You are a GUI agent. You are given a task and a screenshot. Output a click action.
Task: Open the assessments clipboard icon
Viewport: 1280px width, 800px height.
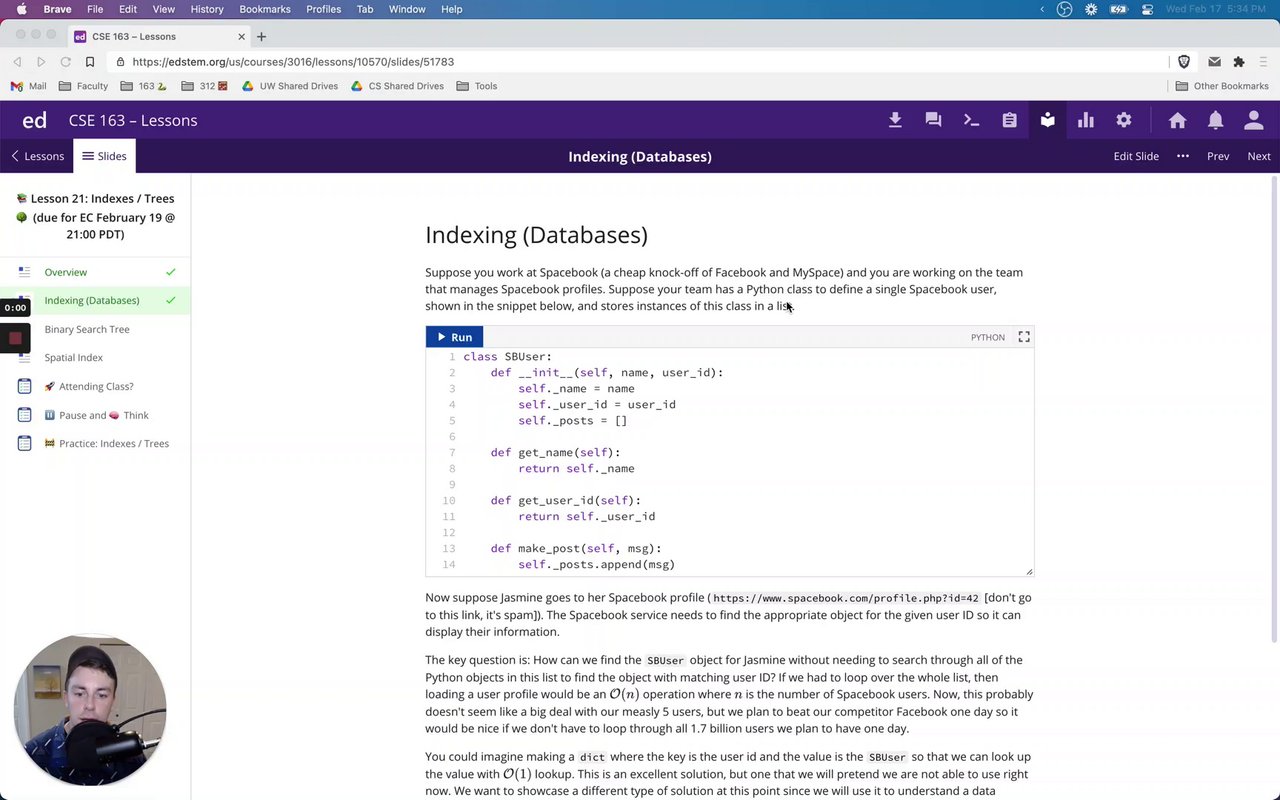(x=1009, y=120)
